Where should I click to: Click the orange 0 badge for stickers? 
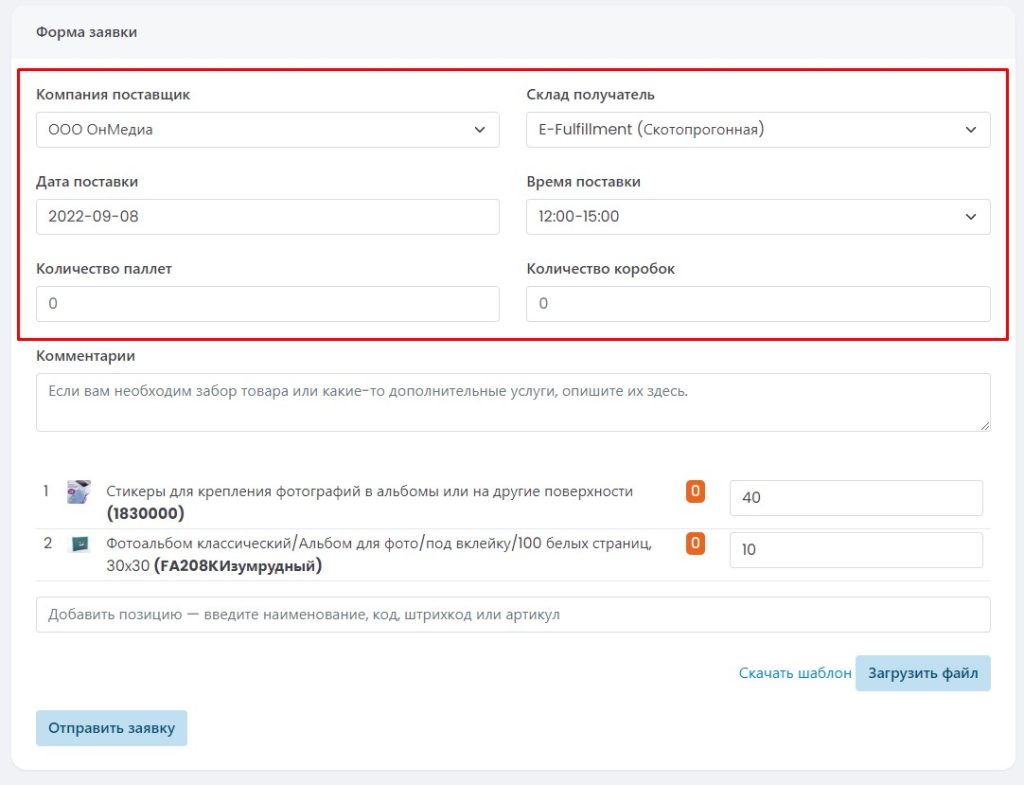(x=695, y=491)
